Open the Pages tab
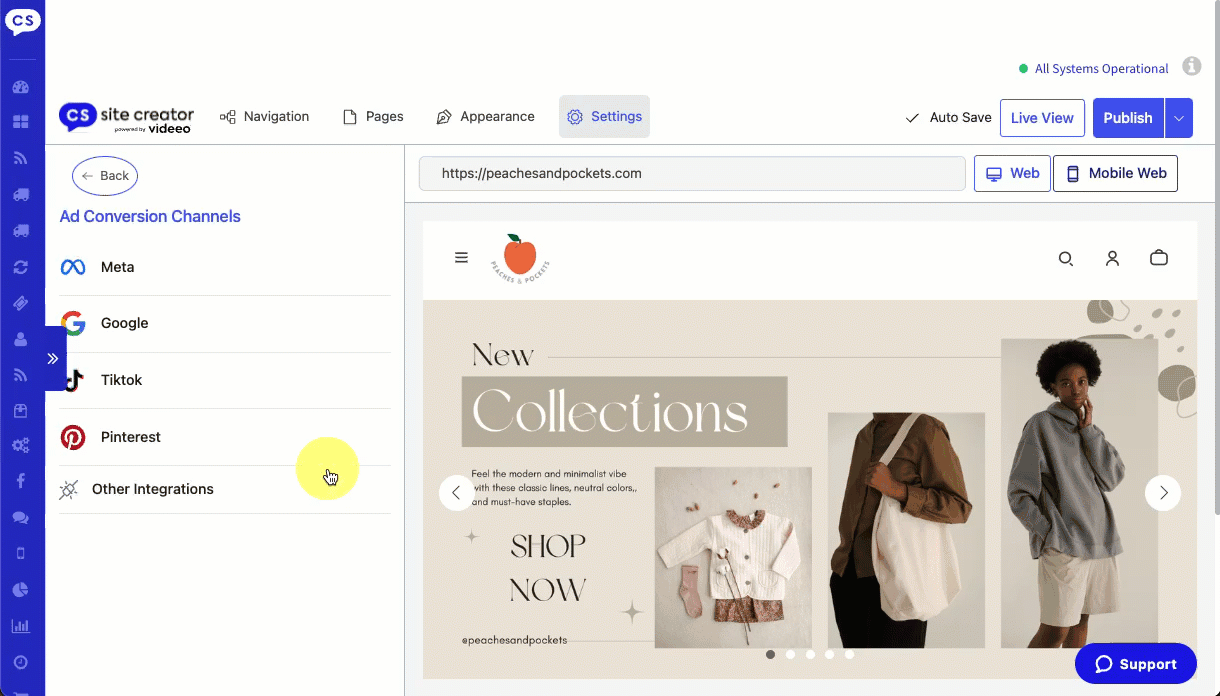This screenshot has height=696, width=1220. 373,117
